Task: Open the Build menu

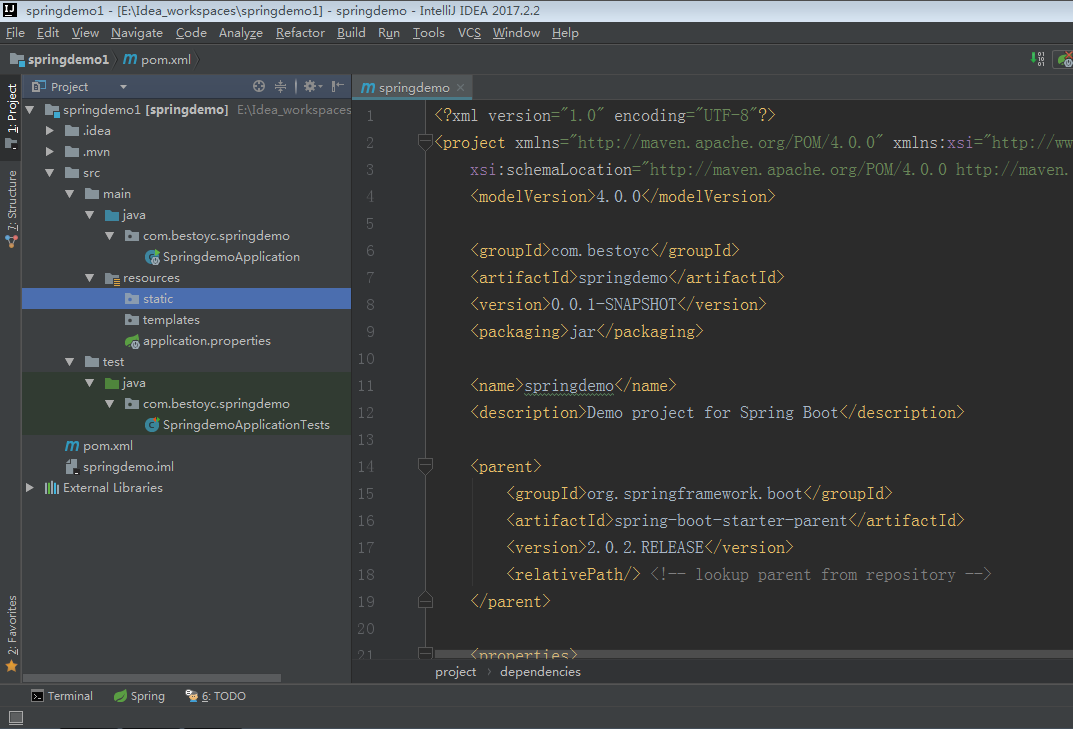Action: pyautogui.click(x=351, y=33)
